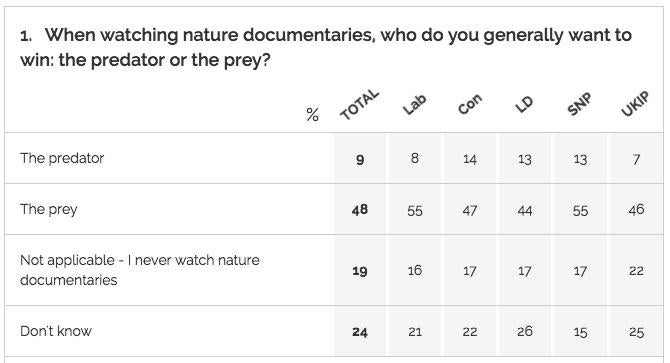Click the question title text

coord(326,47)
